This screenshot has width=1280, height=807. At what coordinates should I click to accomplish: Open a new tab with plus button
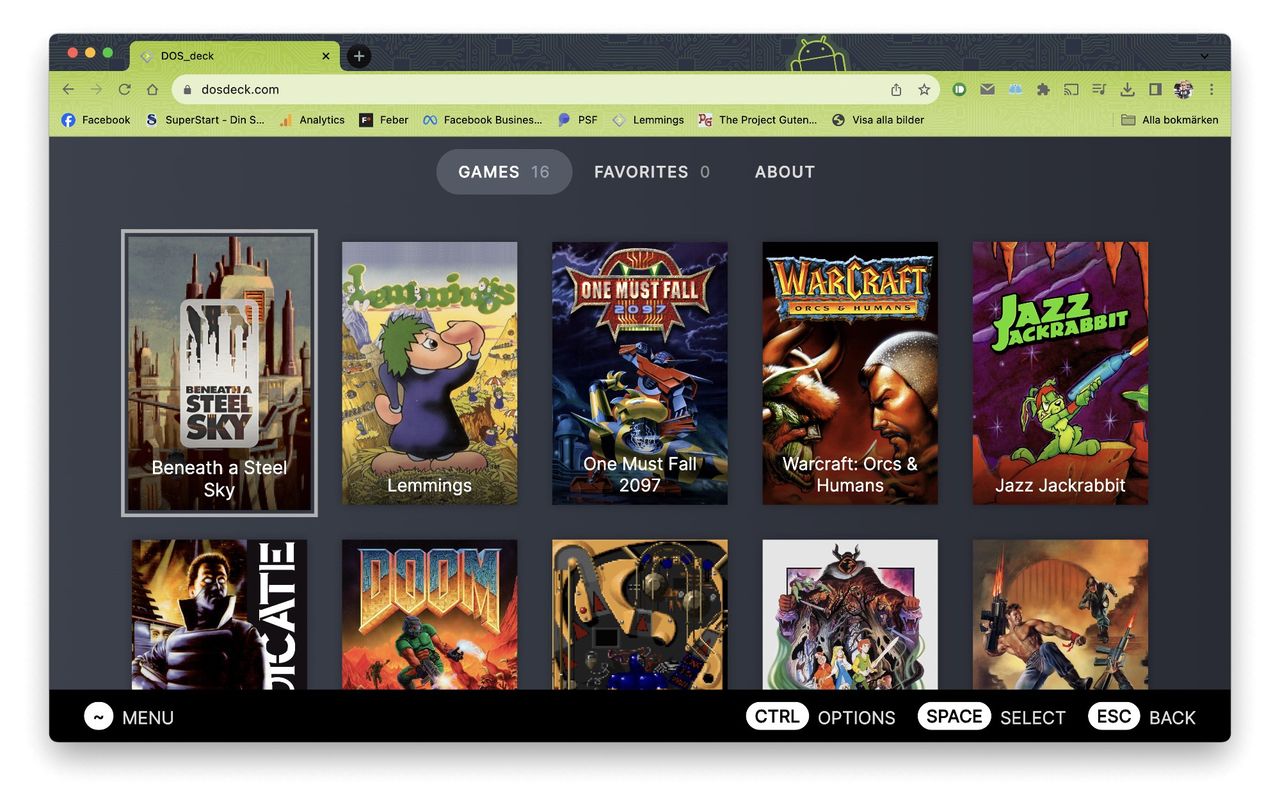pos(358,56)
